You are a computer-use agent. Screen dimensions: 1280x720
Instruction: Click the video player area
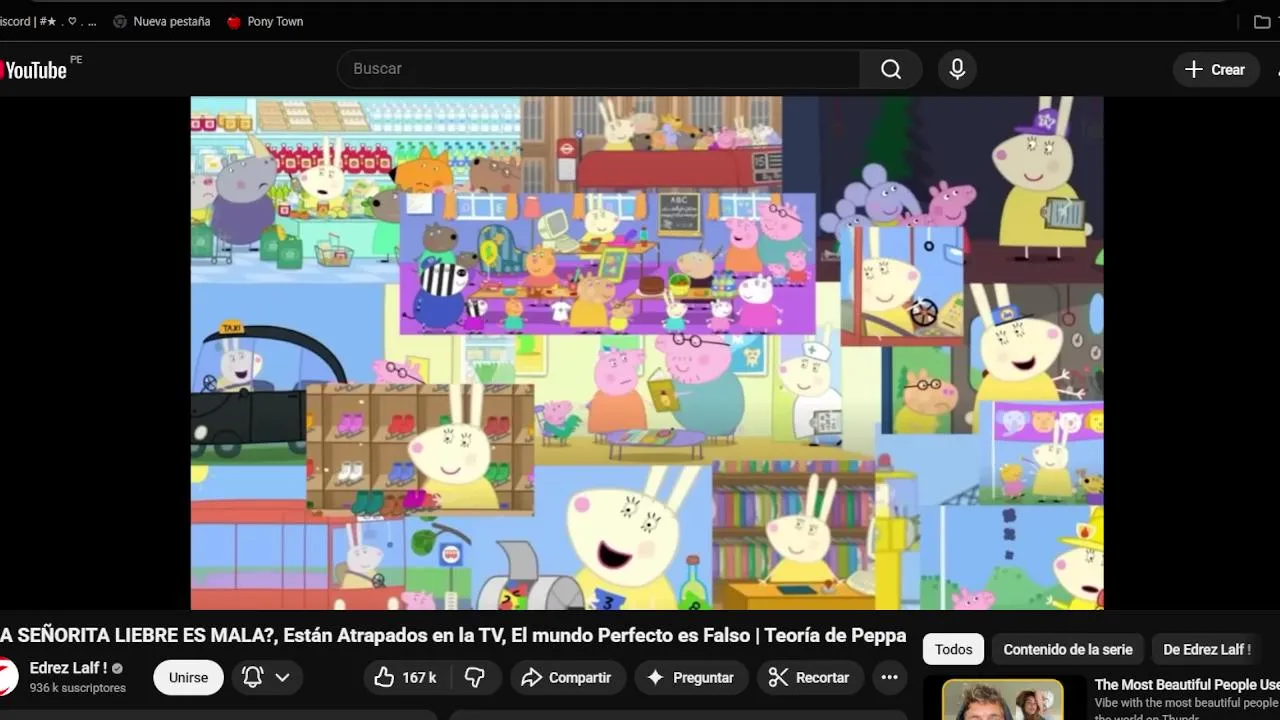647,353
